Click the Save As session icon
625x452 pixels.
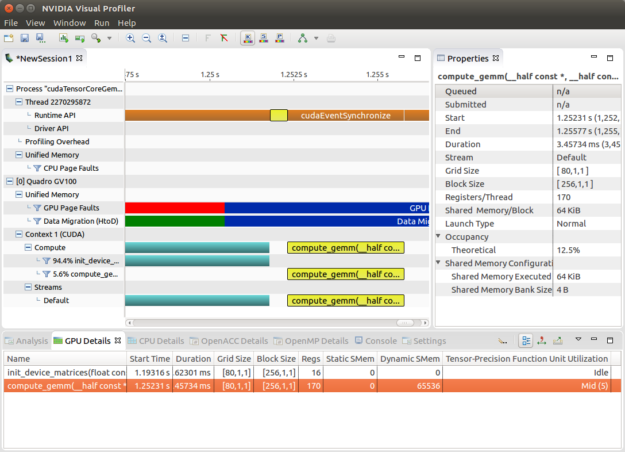41,38
